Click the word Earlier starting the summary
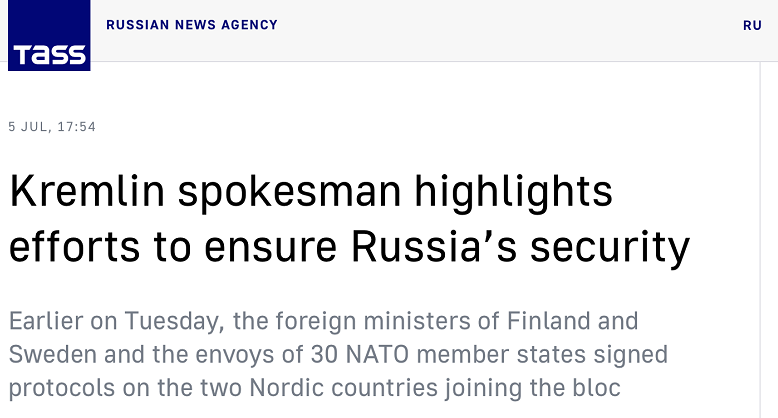The image size is (778, 418). [x=46, y=322]
